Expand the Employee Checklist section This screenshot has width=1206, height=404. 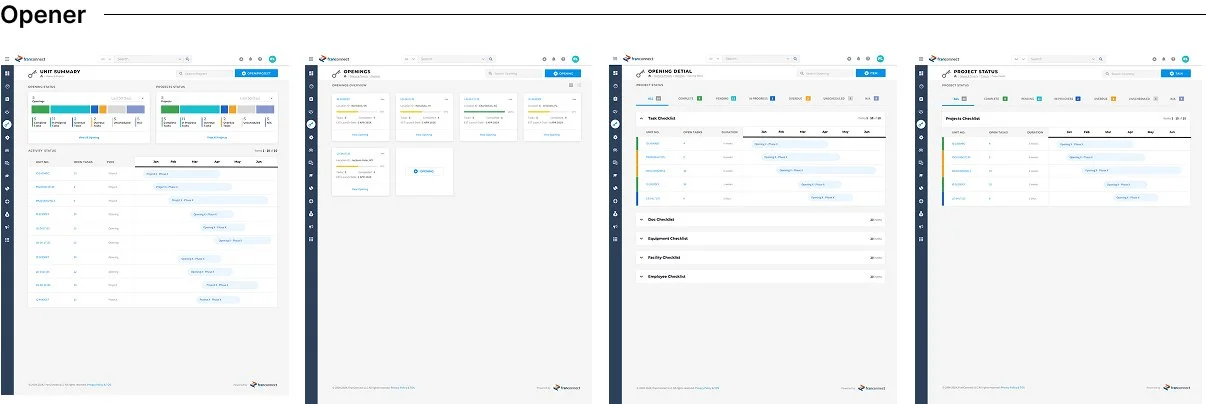[x=641, y=276]
